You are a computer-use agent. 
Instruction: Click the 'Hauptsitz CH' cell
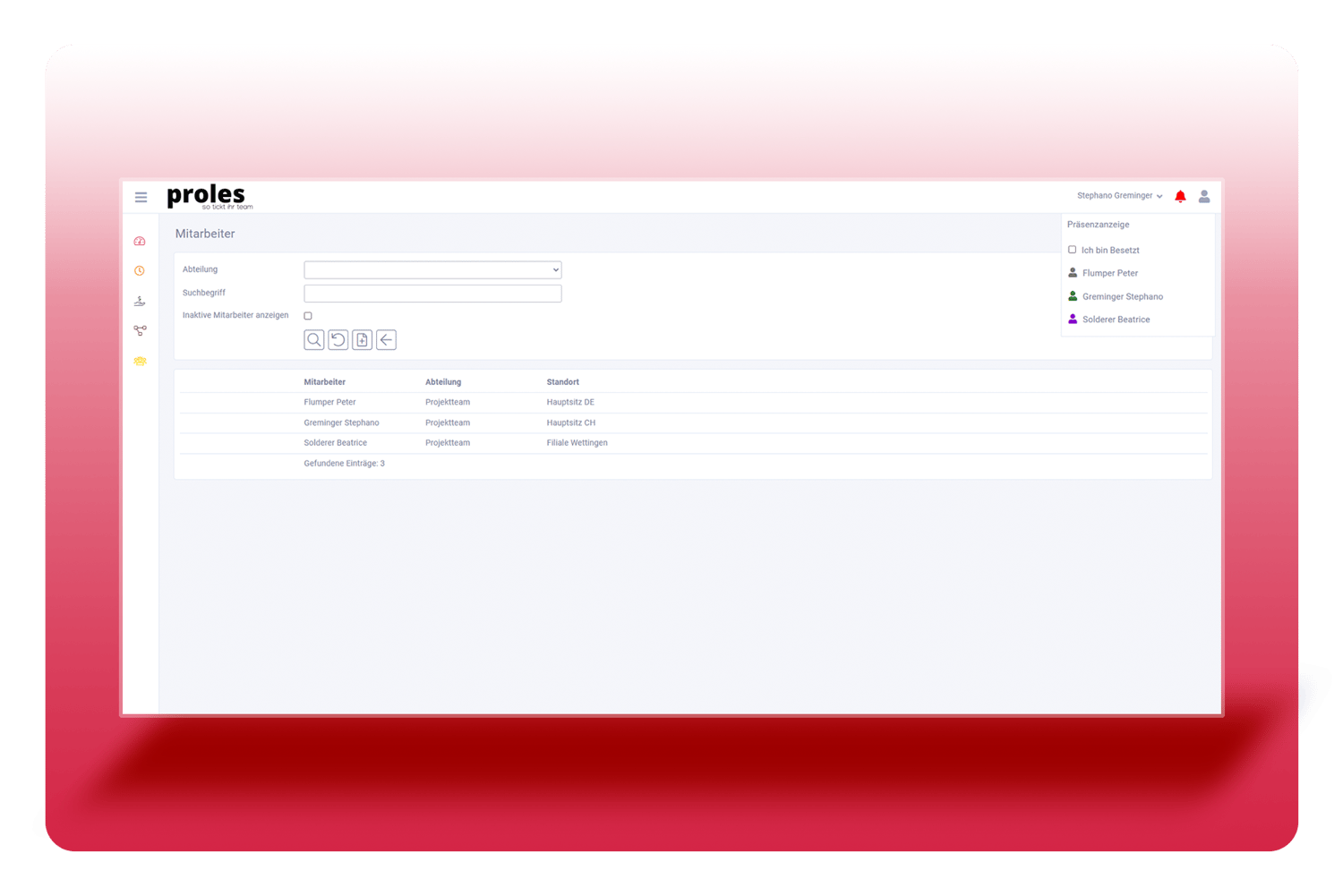(x=571, y=422)
